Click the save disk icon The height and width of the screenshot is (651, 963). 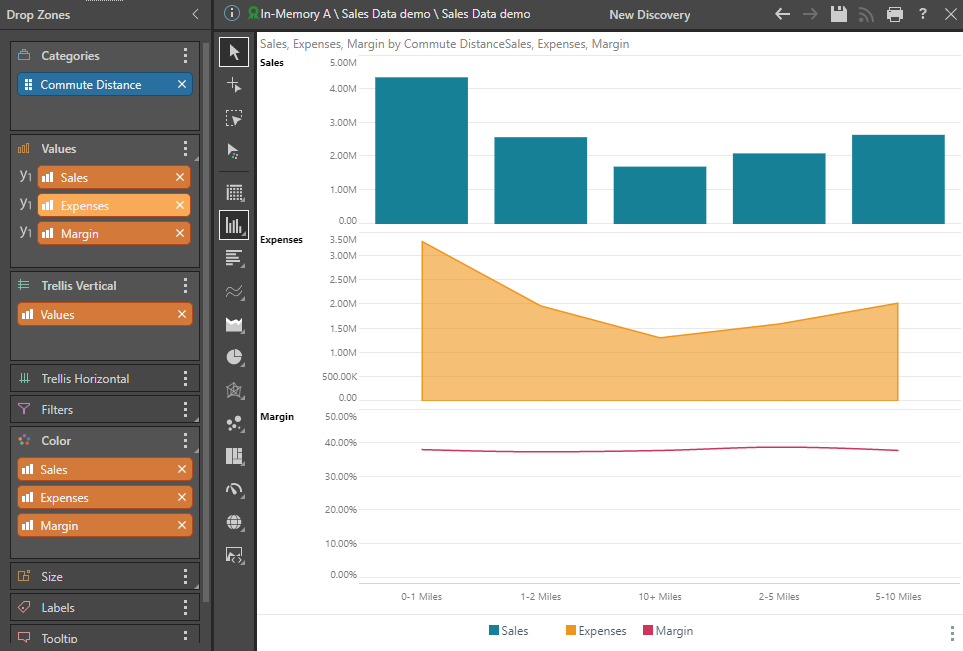(839, 14)
